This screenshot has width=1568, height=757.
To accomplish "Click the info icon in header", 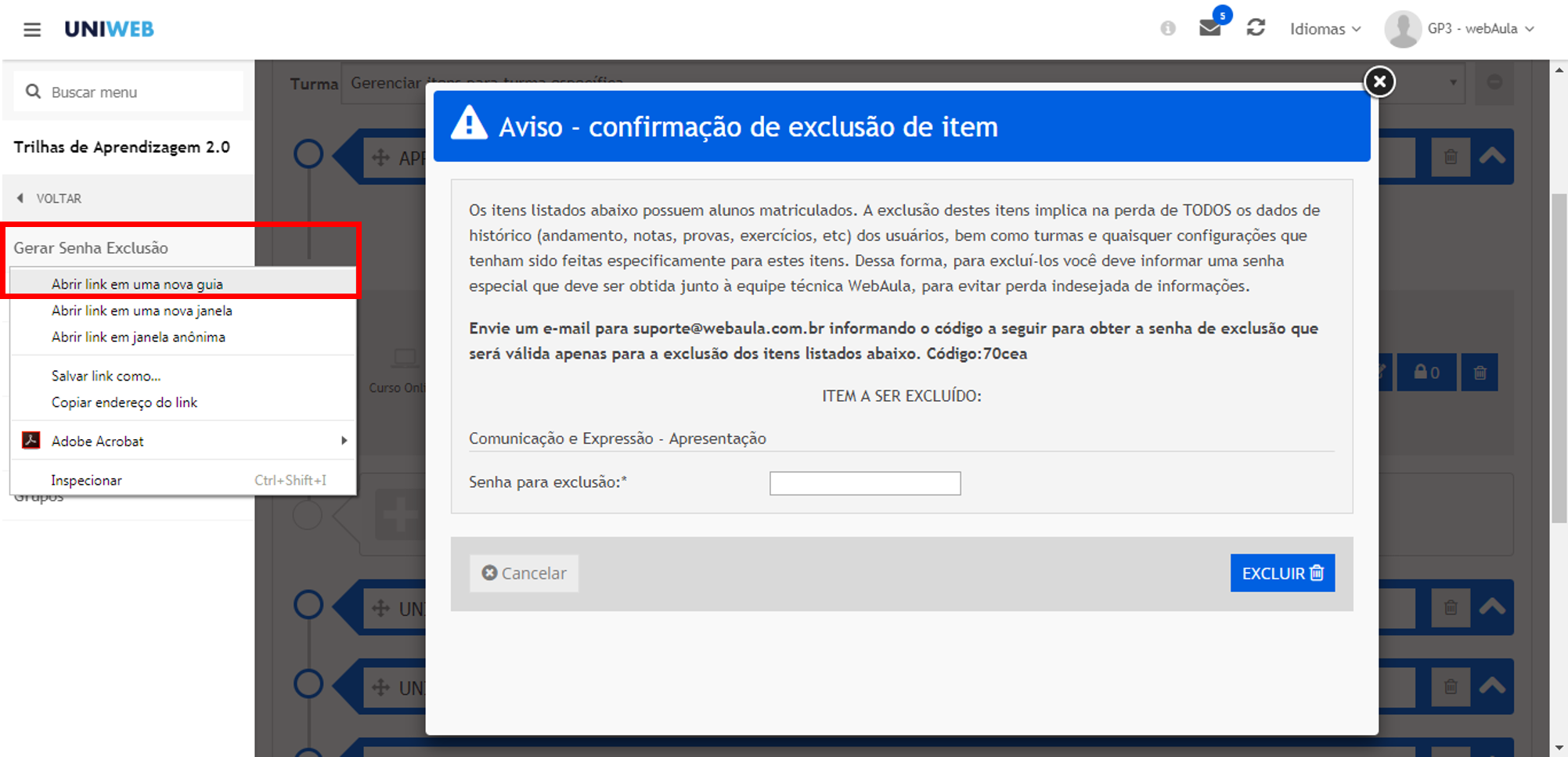I will [x=1167, y=29].
